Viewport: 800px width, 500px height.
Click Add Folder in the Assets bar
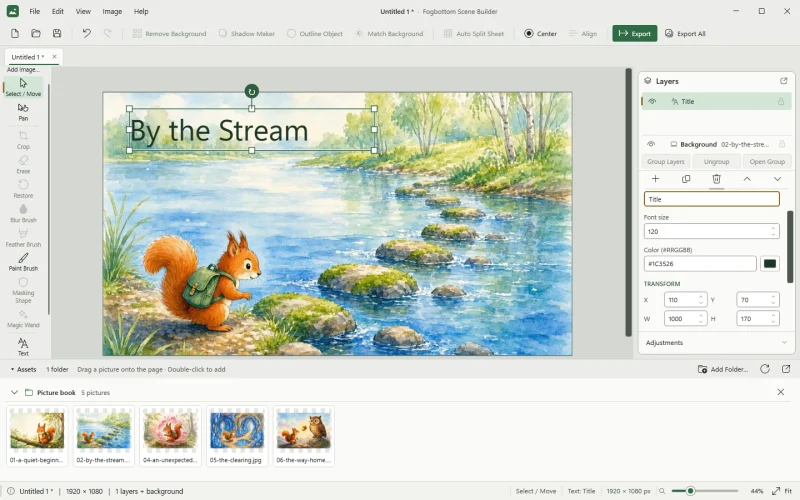pos(723,369)
